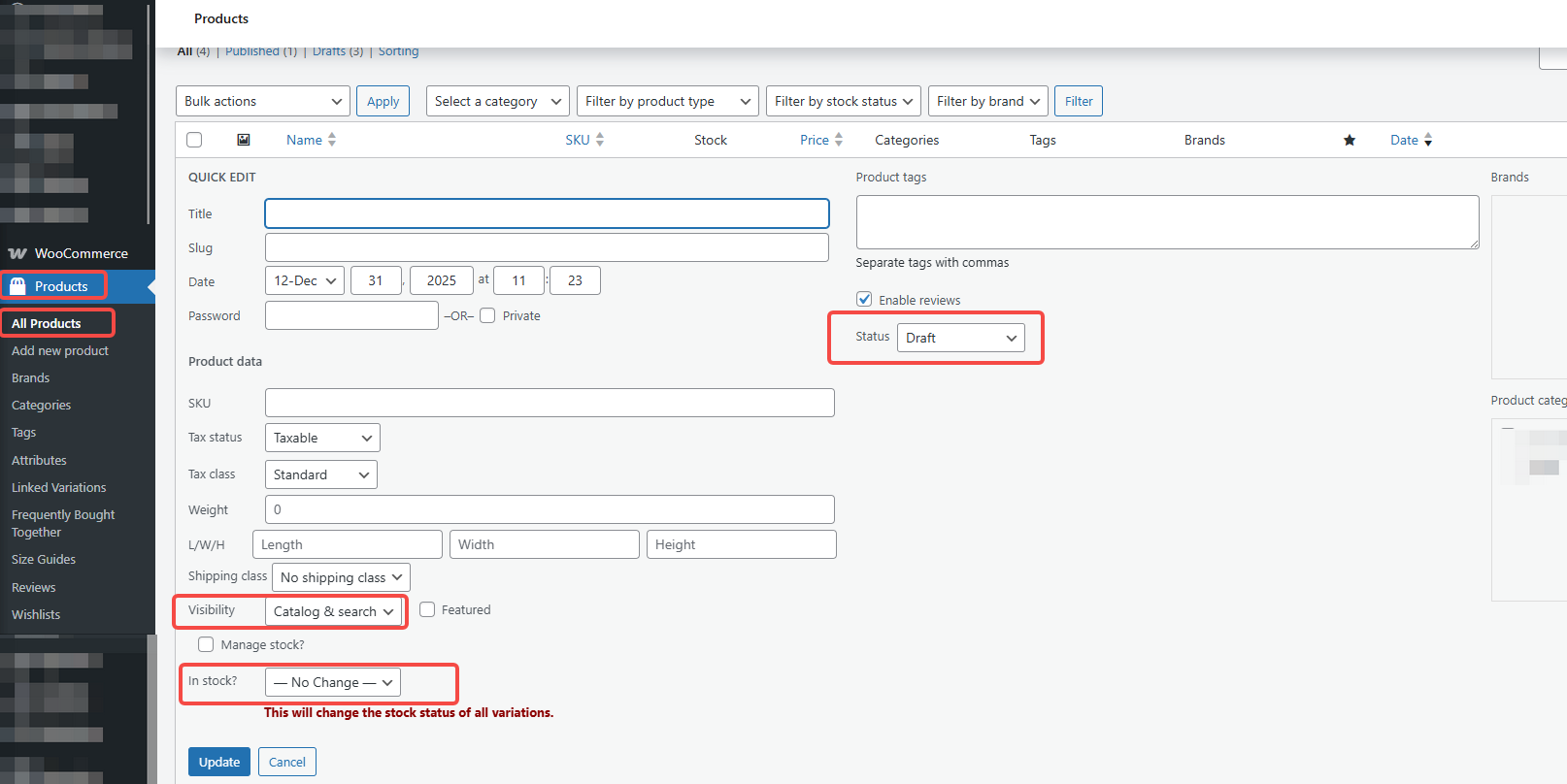Screen dimensions: 1567x784
Task: Open Frequently Bought Together menu item
Action: 63,523
